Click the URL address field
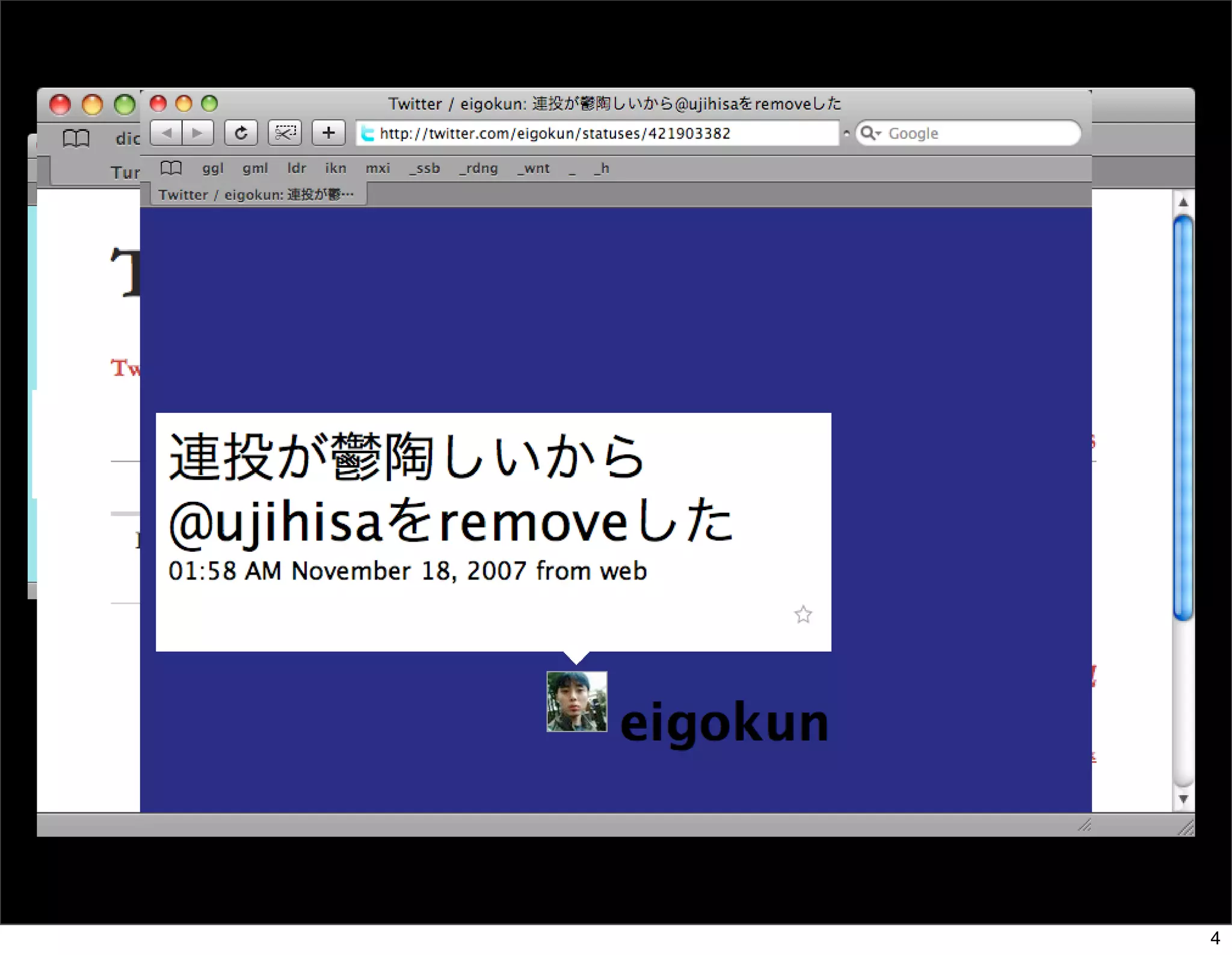This screenshot has height=955, width=1232. coord(602,134)
